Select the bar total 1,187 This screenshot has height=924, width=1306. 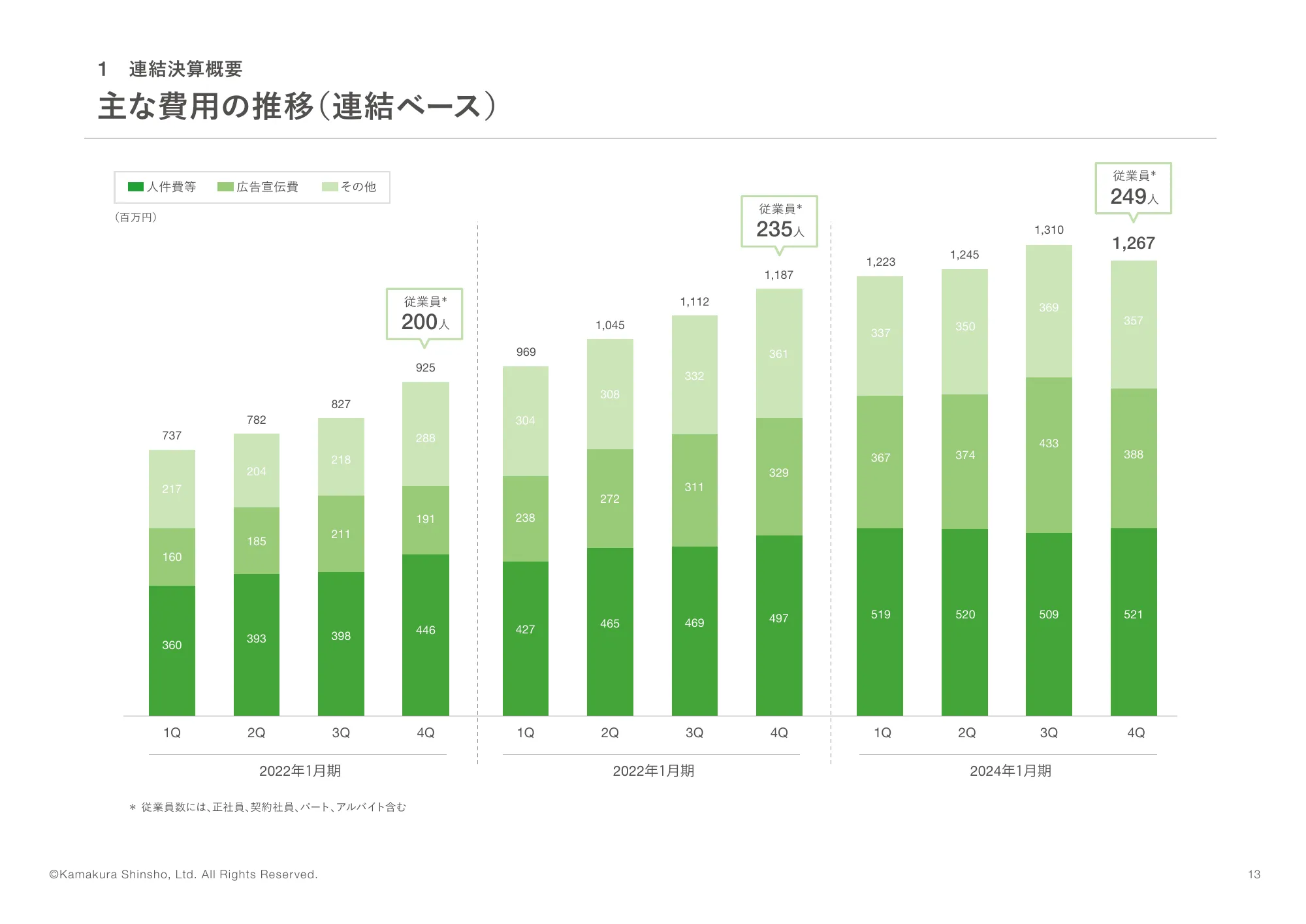pyautogui.click(x=779, y=275)
